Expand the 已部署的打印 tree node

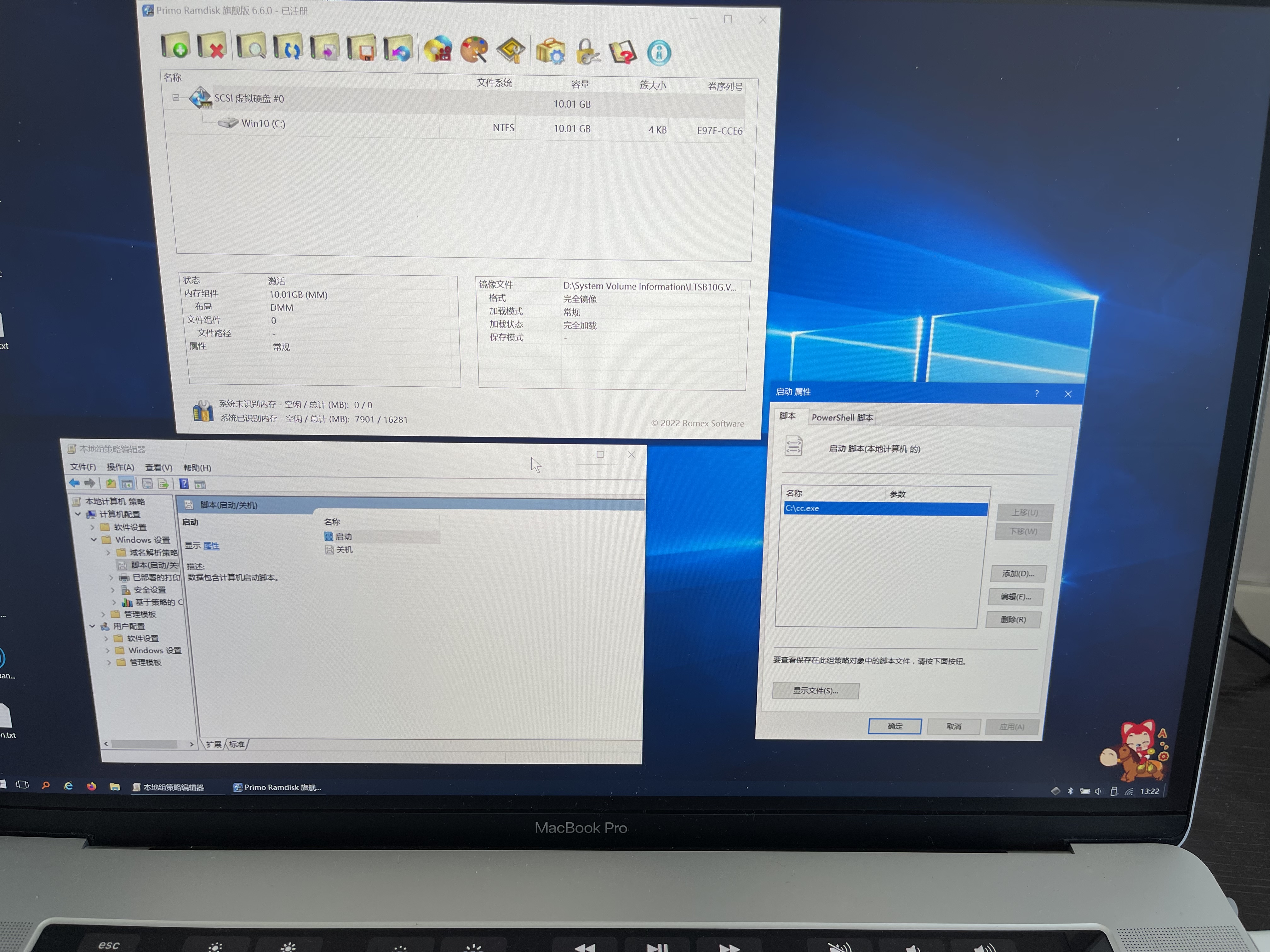tap(112, 577)
